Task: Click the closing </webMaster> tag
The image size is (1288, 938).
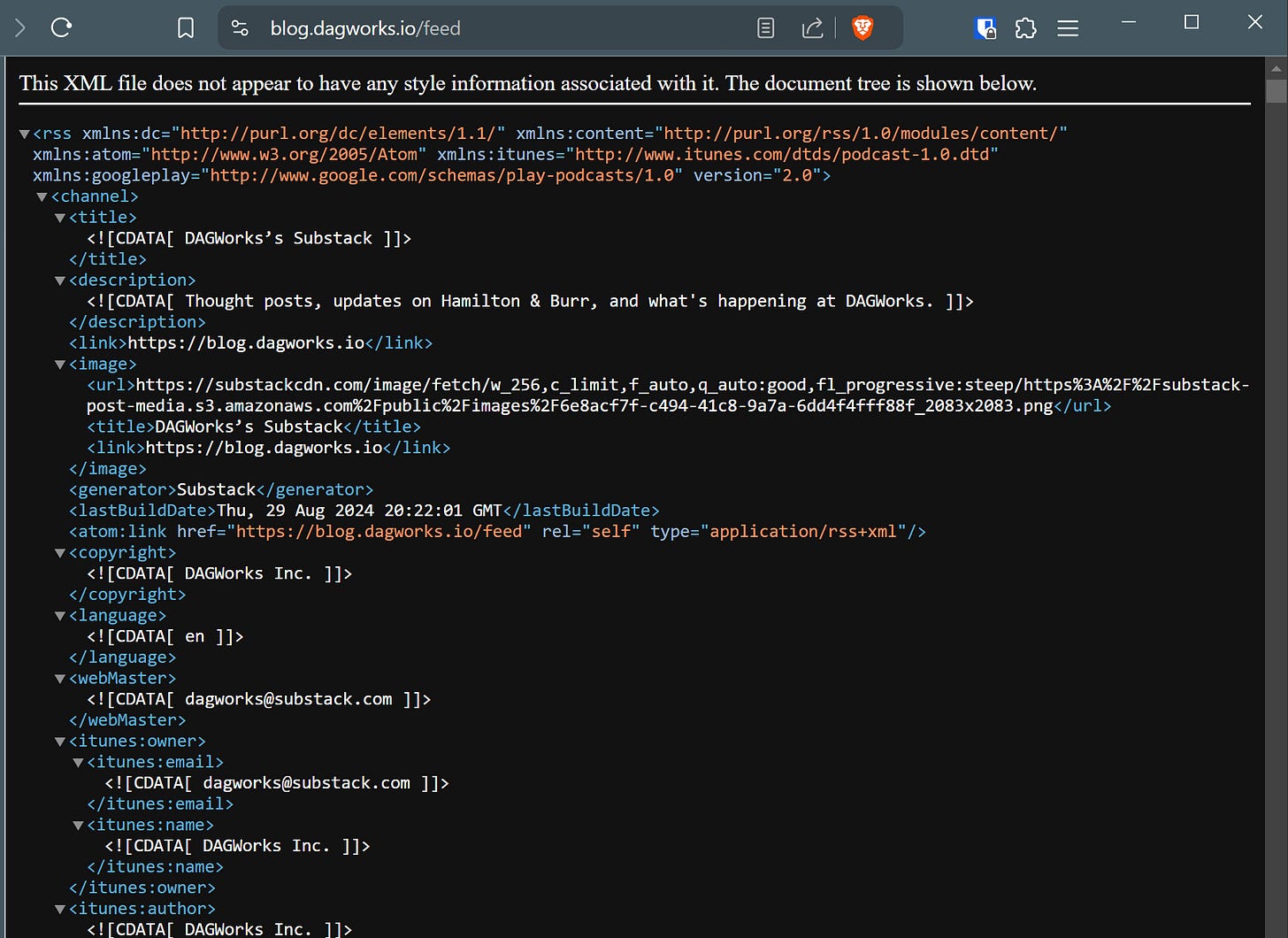Action: pyautogui.click(x=127, y=720)
